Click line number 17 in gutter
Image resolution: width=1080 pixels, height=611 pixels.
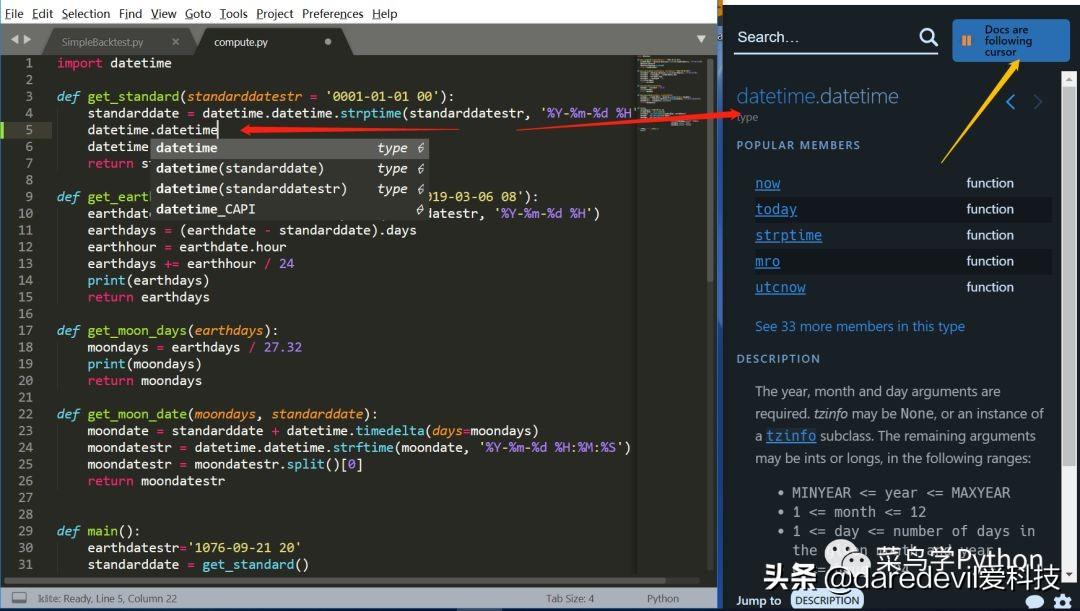point(25,331)
